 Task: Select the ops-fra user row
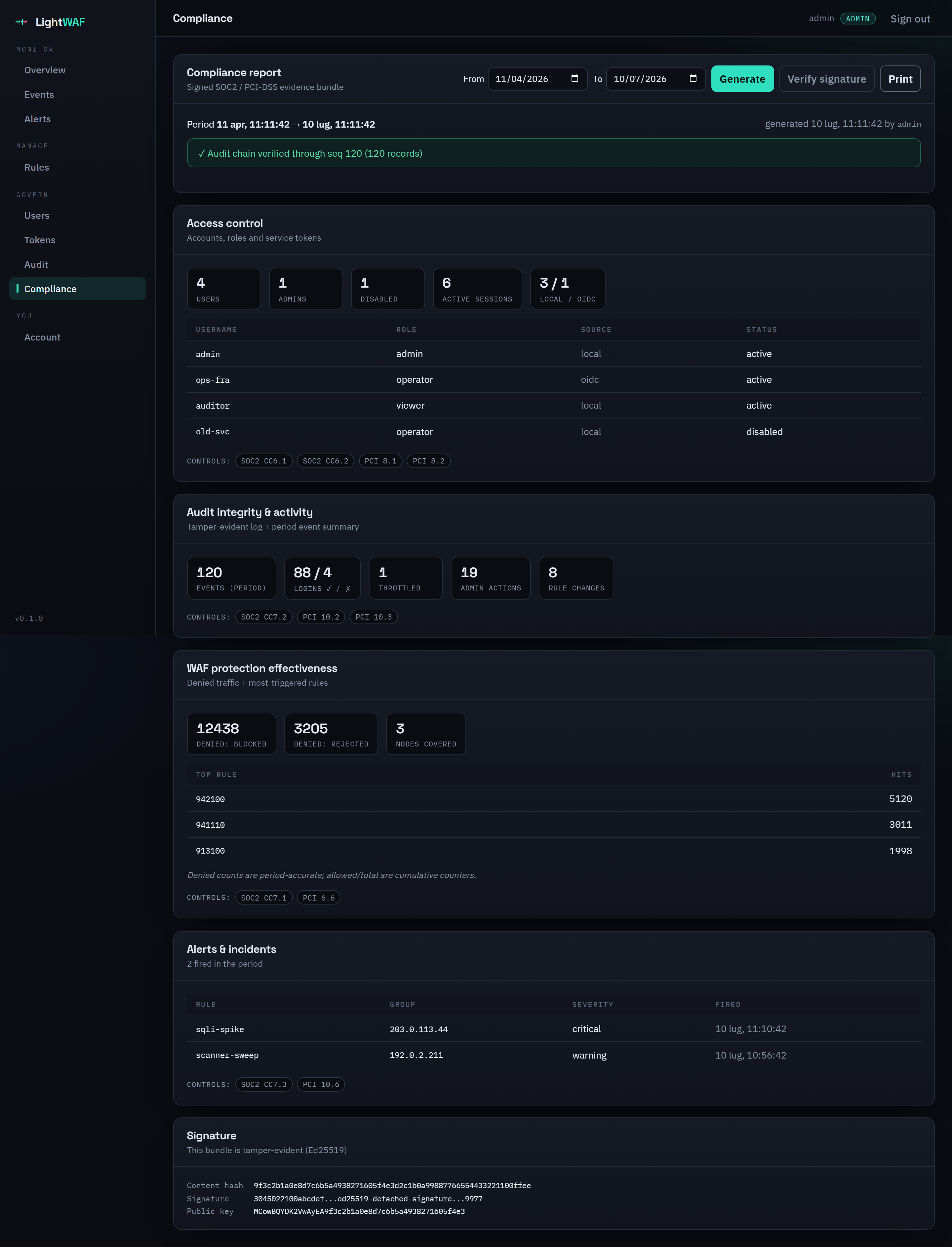[x=554, y=380]
